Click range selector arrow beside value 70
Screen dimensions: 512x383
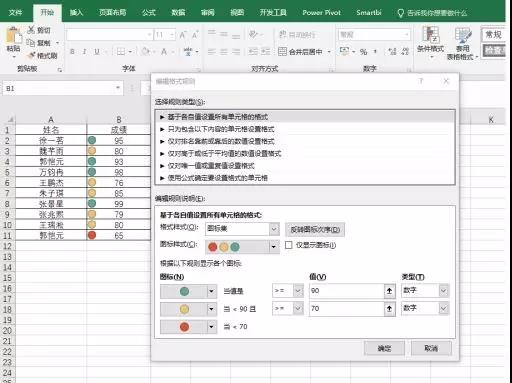389,309
